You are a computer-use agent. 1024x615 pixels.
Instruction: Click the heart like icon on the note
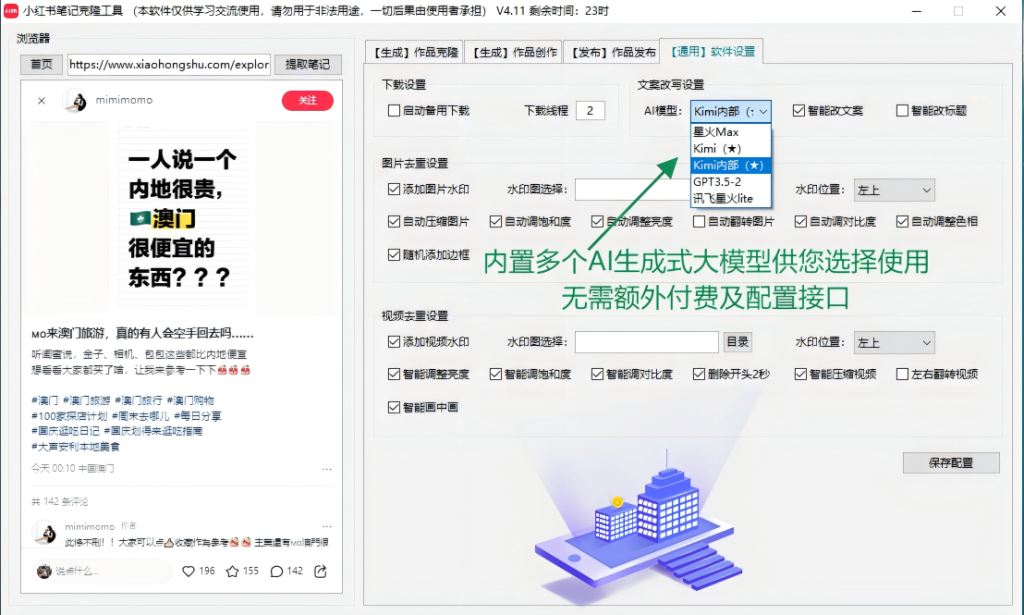click(188, 571)
